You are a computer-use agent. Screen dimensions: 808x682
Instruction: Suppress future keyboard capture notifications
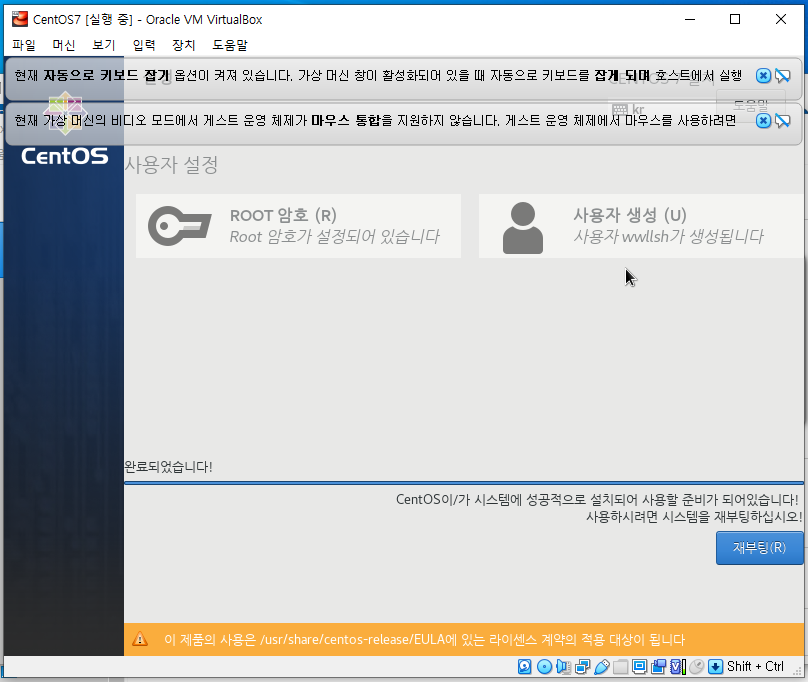(x=783, y=76)
